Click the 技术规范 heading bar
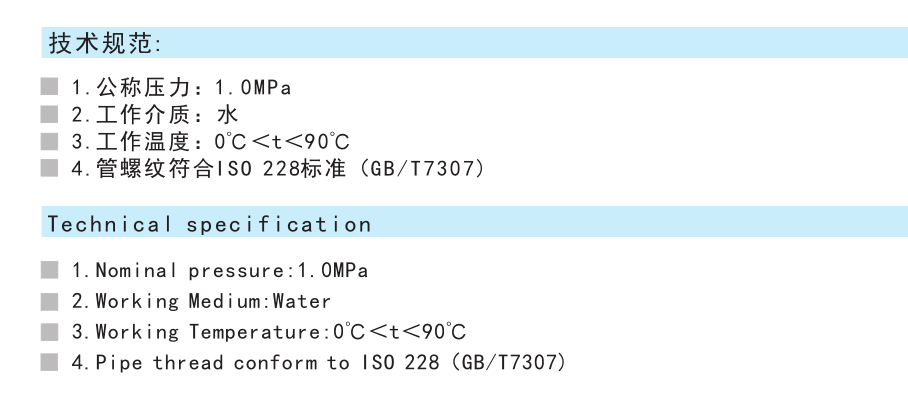The width and height of the screenshot is (908, 400). point(475,42)
